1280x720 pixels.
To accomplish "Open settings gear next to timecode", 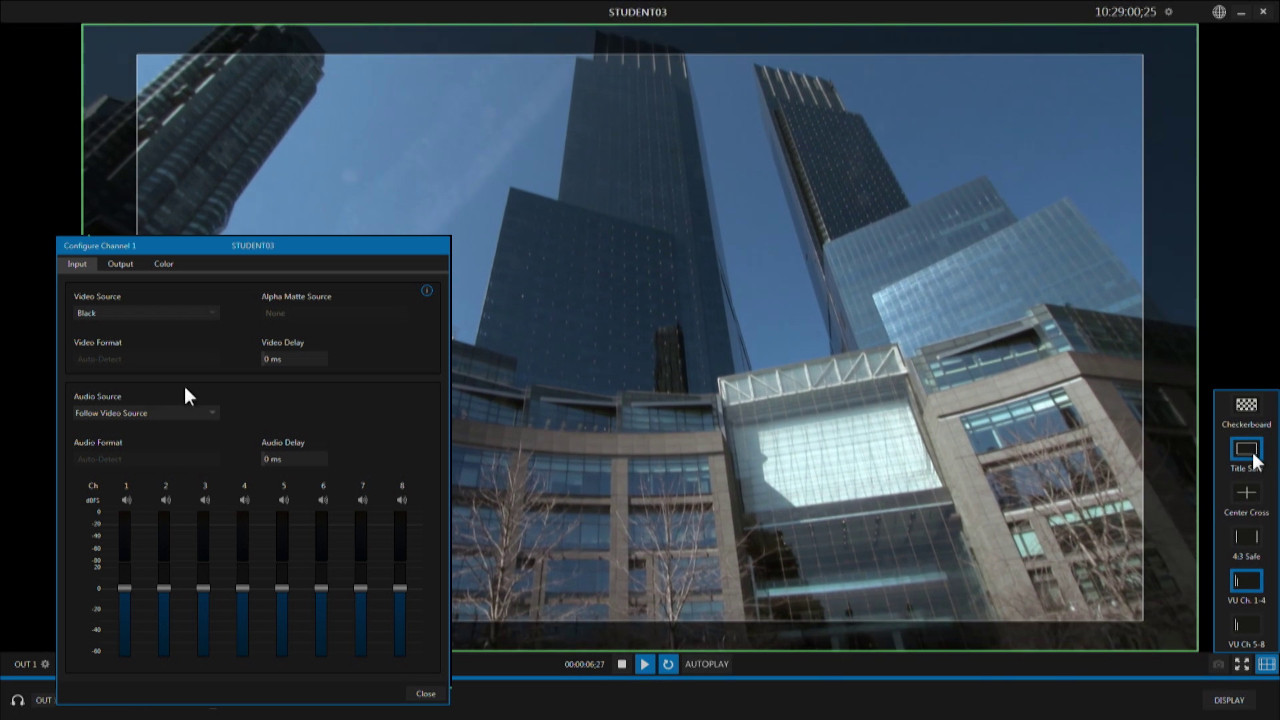I will pyautogui.click(x=1169, y=12).
